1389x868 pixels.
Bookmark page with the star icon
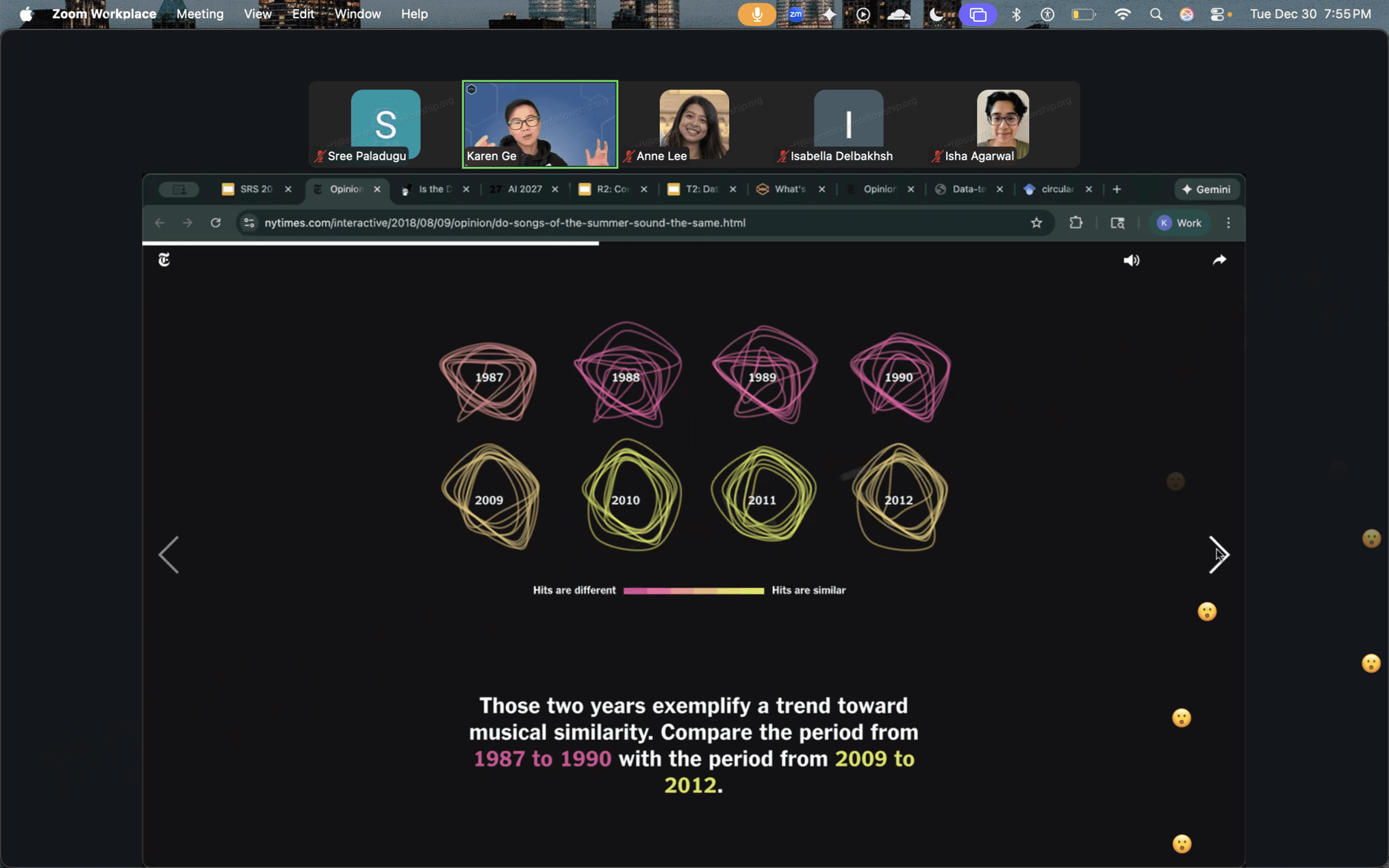[1036, 223]
